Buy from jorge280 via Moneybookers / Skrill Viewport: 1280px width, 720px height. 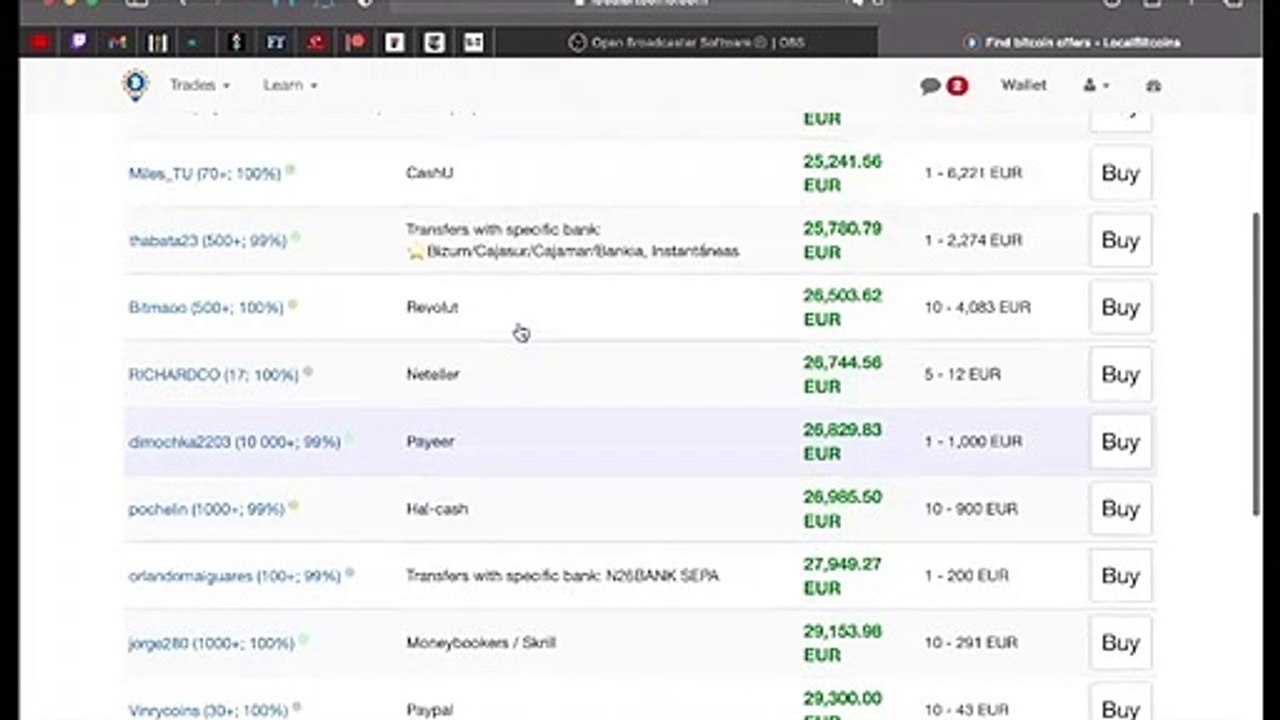(1120, 642)
